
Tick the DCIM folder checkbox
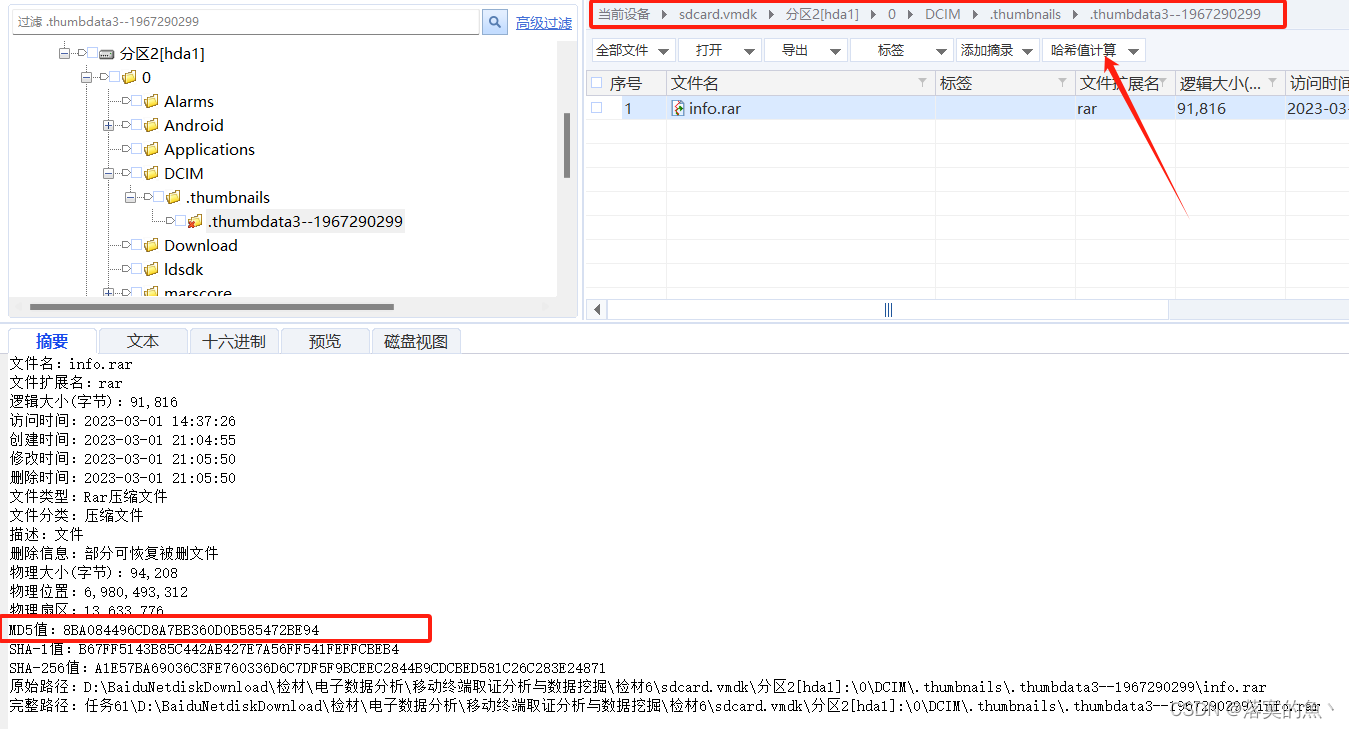coord(136,173)
